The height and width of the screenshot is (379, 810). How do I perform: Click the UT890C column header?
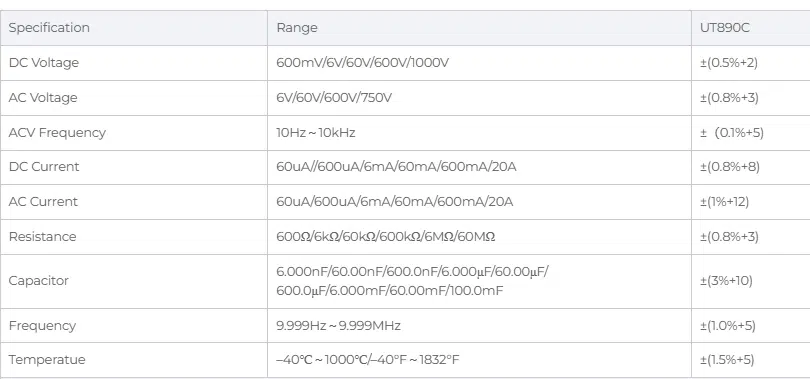tap(725, 28)
